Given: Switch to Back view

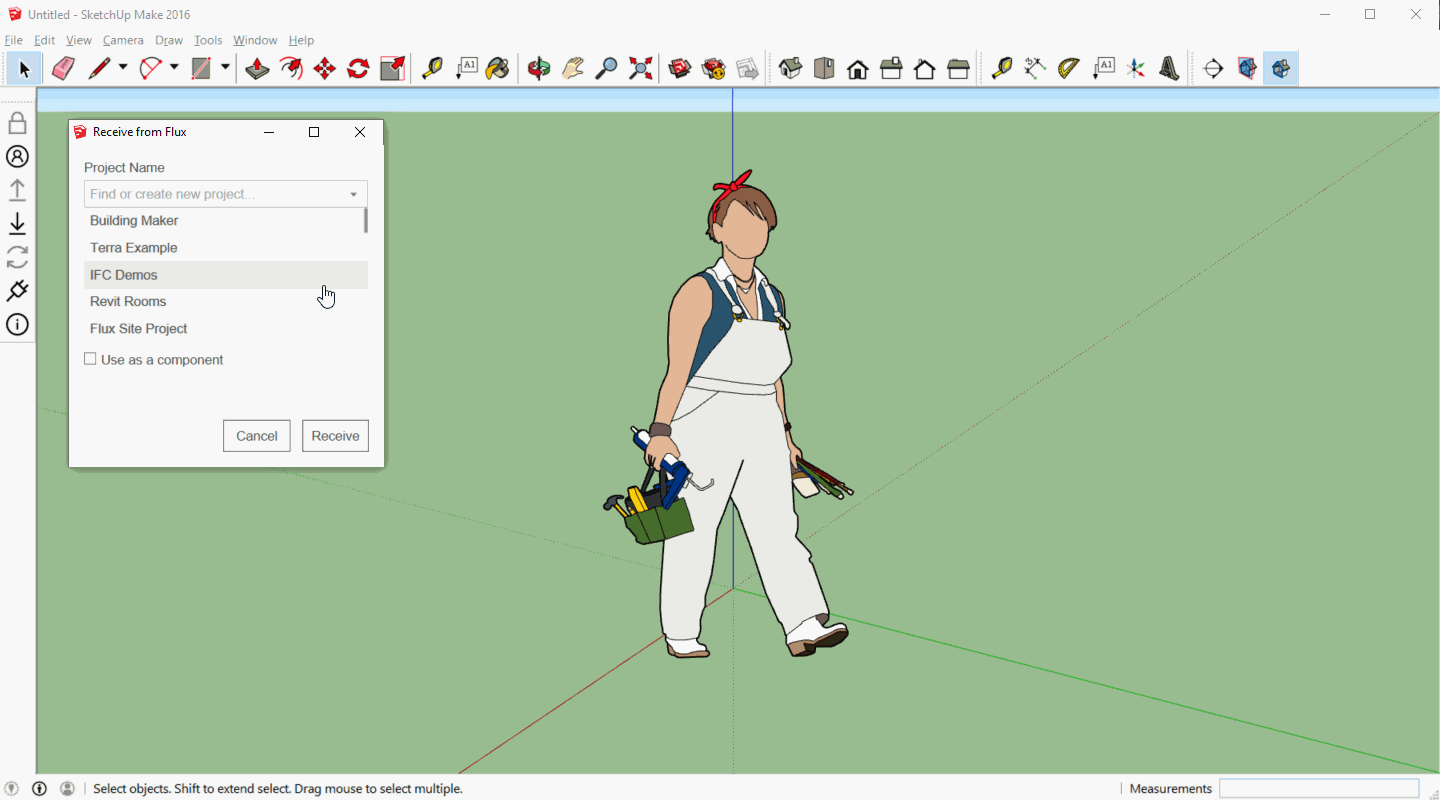Looking at the screenshot, I should (x=925, y=68).
